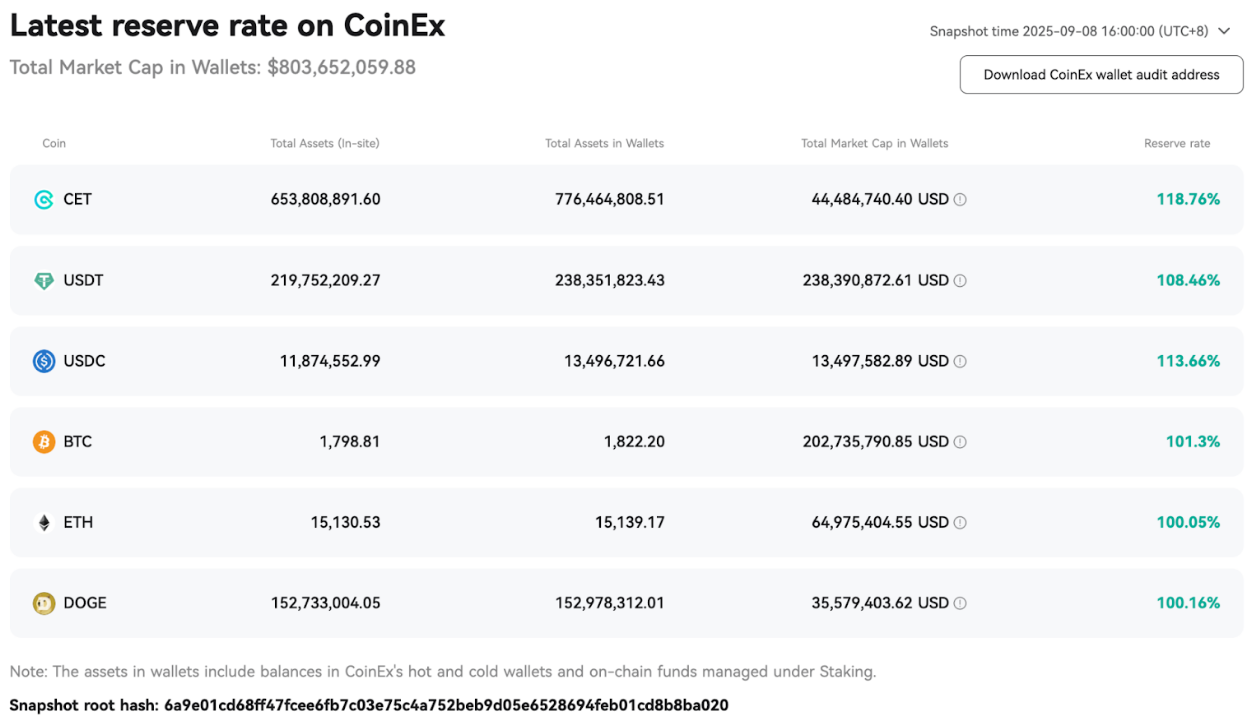Open the info tooltip beside CET market cap
Viewport: 1258px width, 717px height.
(x=960, y=199)
